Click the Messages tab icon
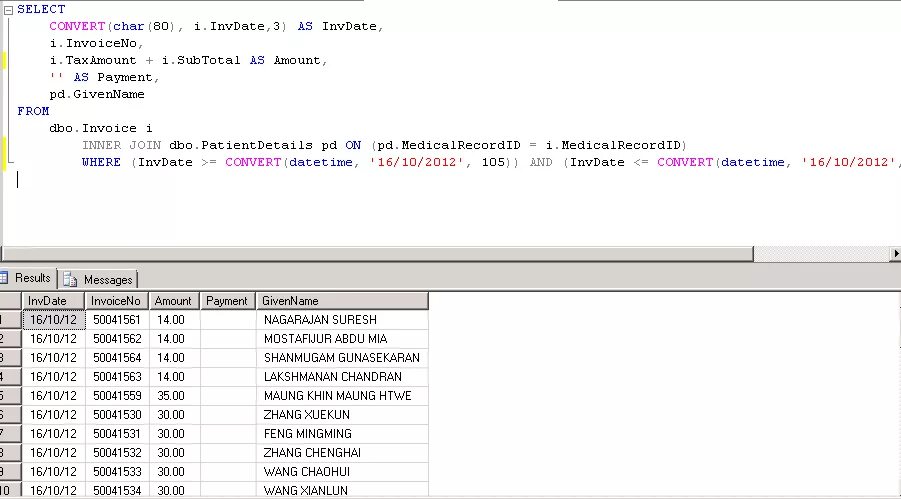Screen dimensions: 901x499 [70, 280]
